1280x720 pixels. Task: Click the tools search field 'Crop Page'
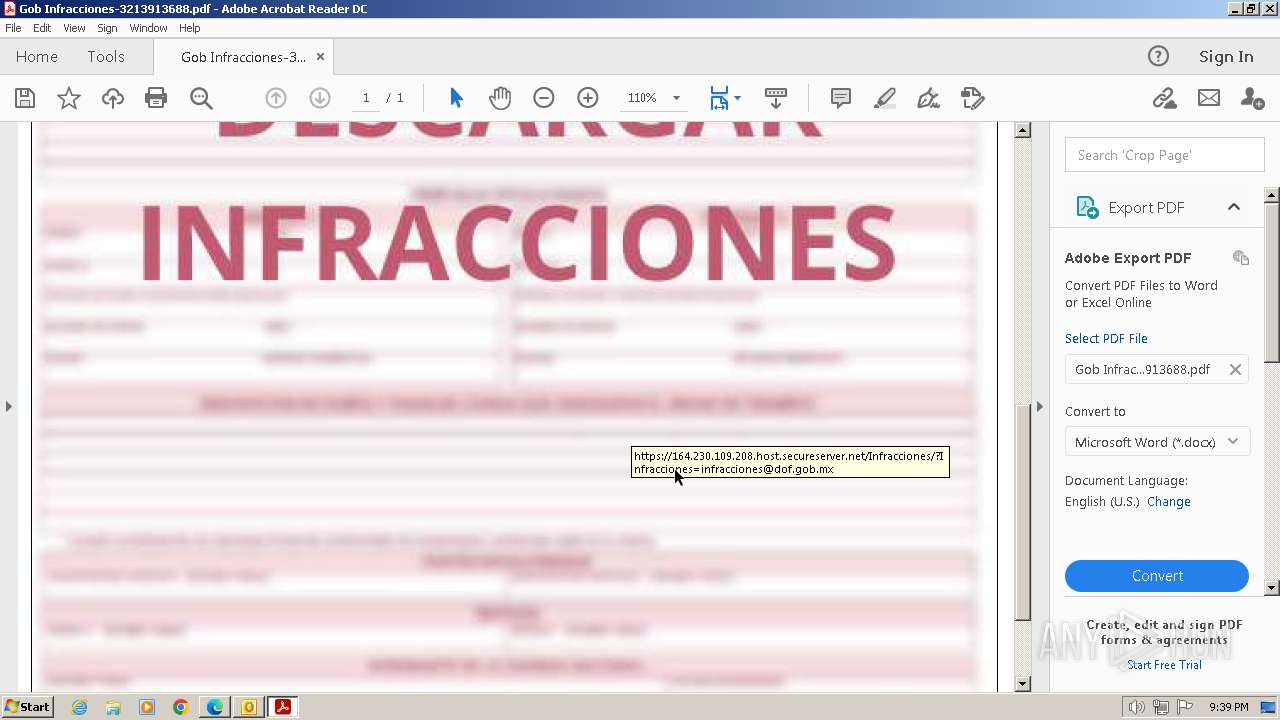pyautogui.click(x=1165, y=155)
